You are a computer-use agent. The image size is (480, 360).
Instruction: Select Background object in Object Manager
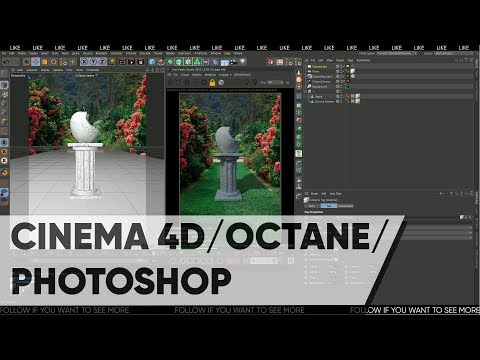320,86
